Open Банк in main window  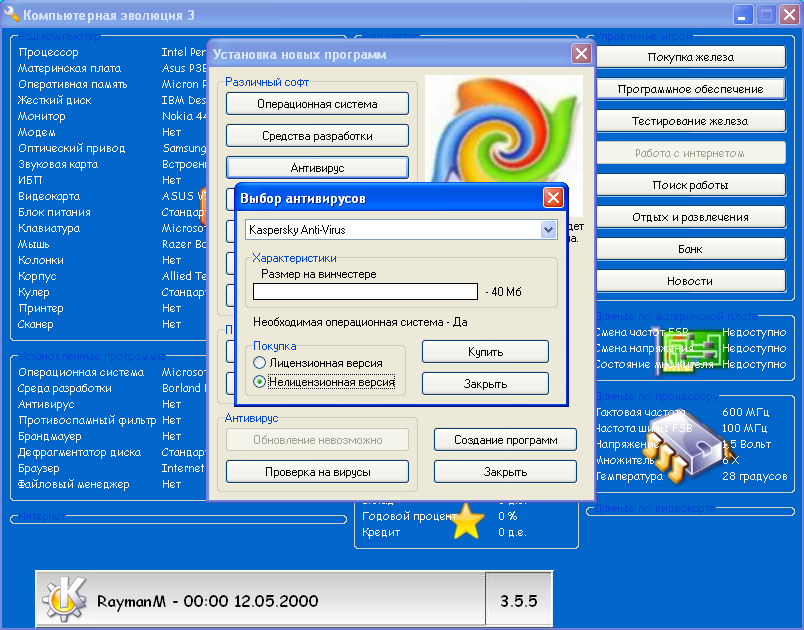tap(691, 249)
